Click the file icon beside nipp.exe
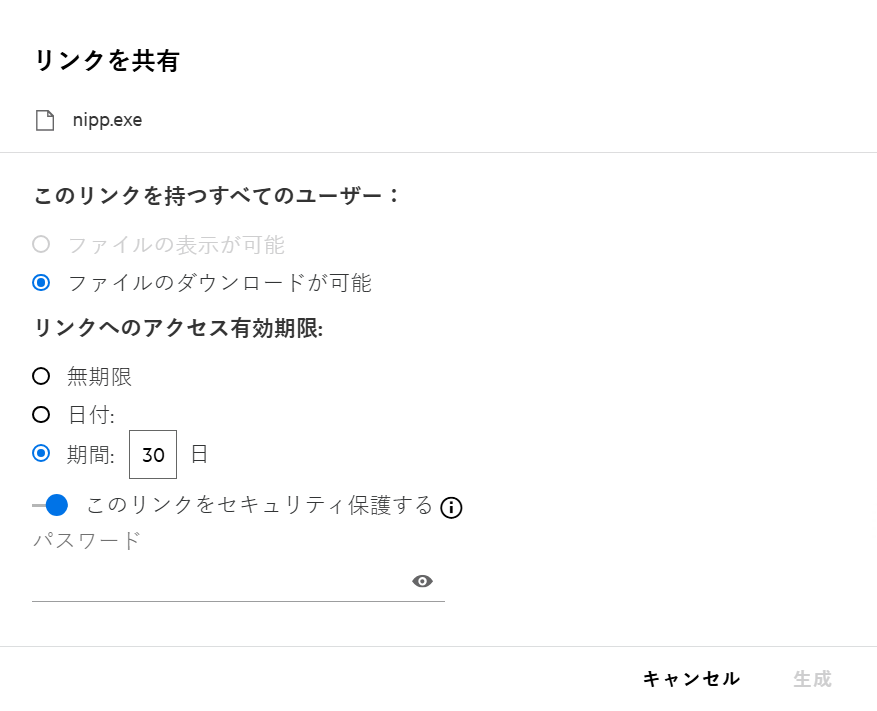877x711 pixels. click(44, 121)
